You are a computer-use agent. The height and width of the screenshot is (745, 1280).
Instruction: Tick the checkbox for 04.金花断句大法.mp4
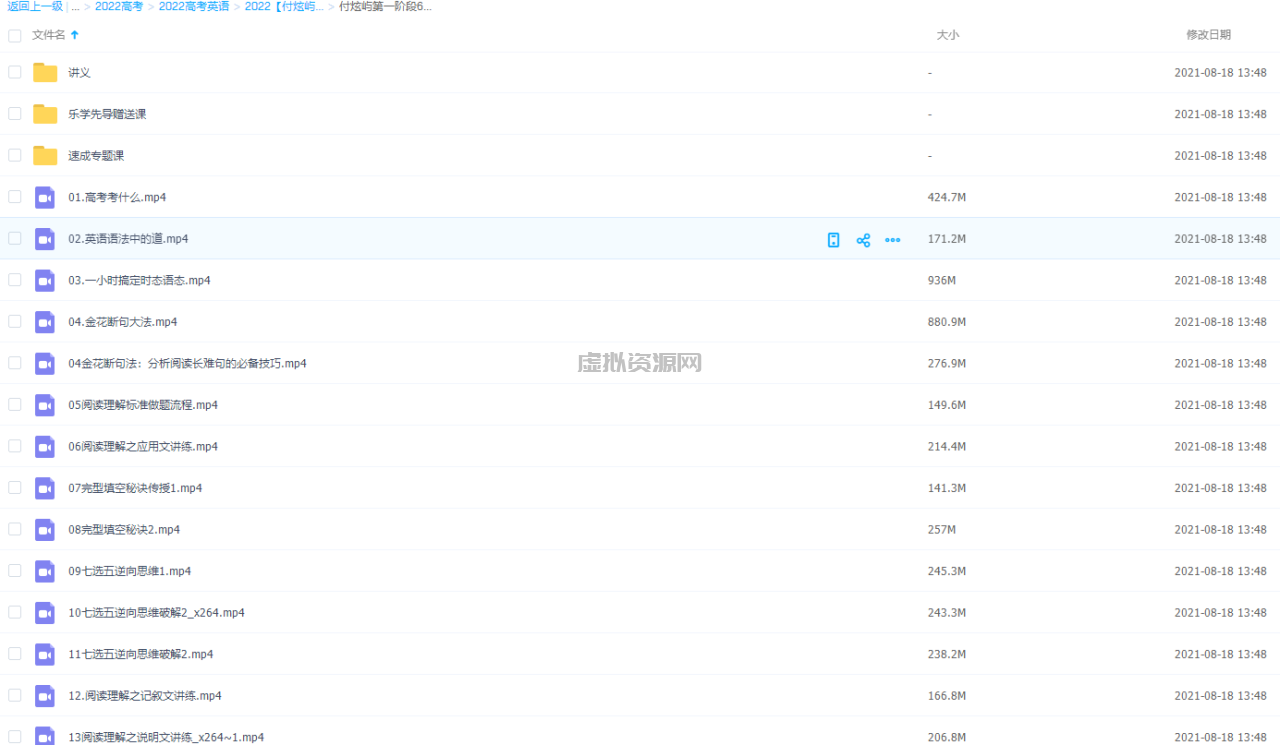(x=14, y=322)
